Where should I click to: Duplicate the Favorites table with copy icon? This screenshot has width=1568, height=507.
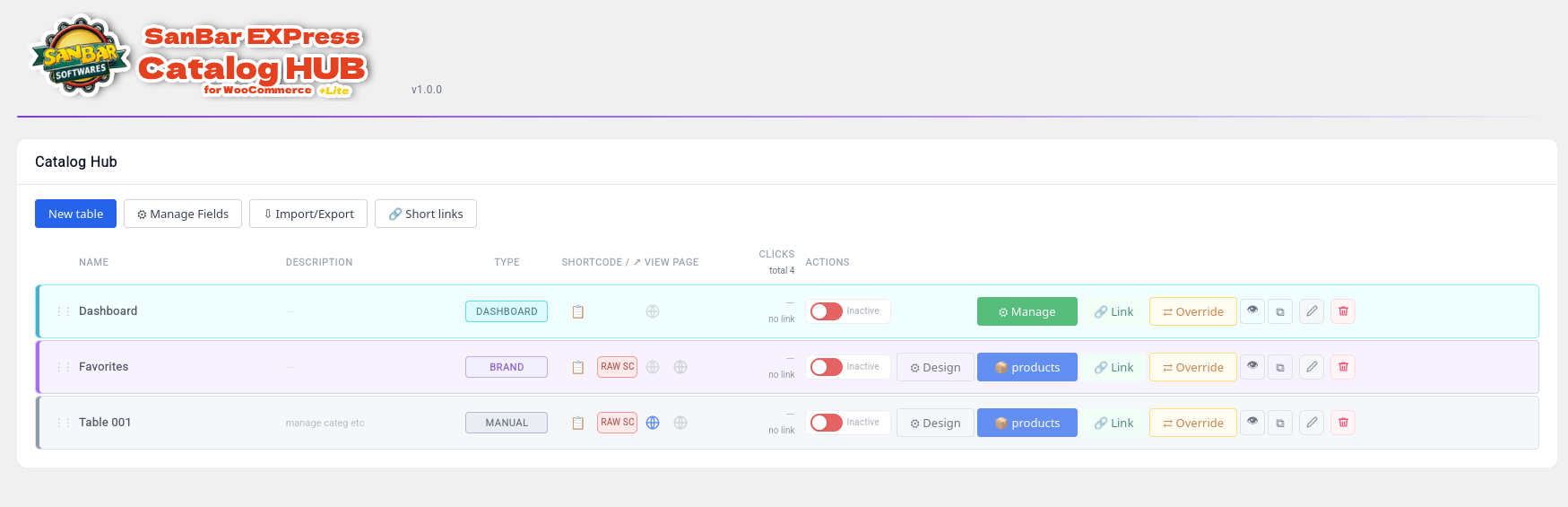(x=1280, y=367)
